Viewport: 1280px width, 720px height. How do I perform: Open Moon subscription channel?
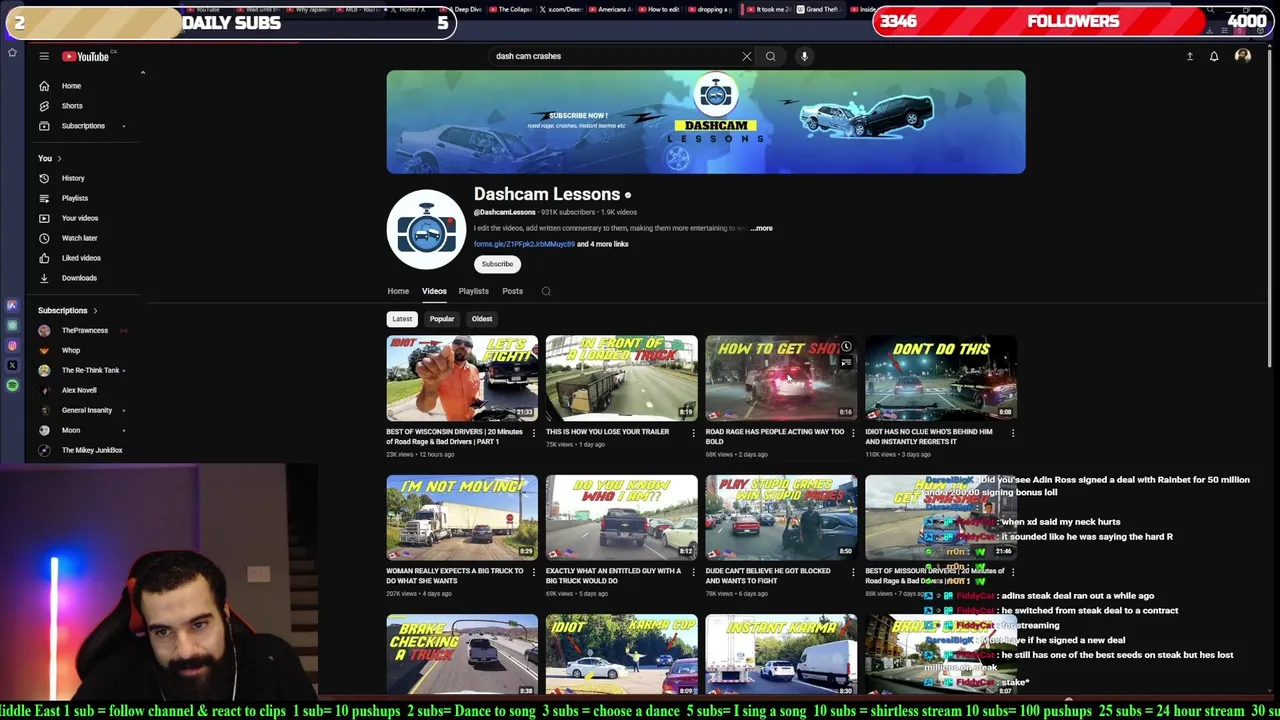70,430
